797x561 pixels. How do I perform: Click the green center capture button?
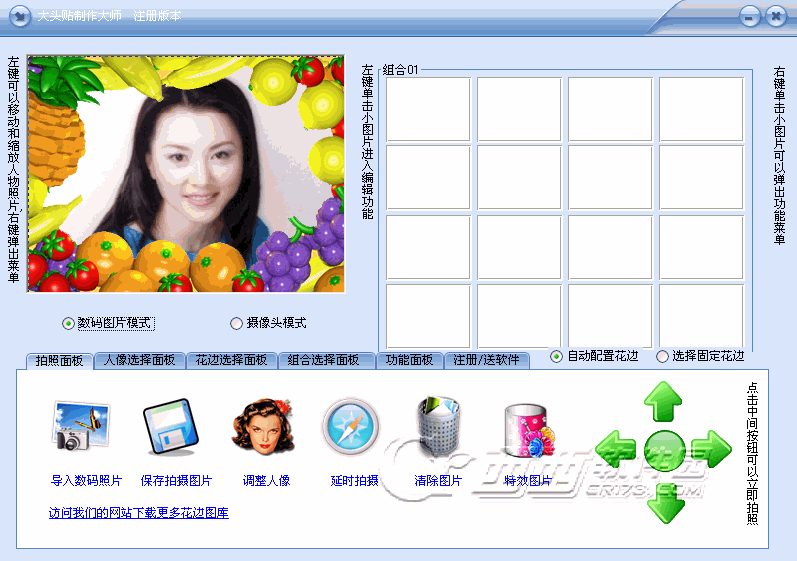[x=664, y=450]
